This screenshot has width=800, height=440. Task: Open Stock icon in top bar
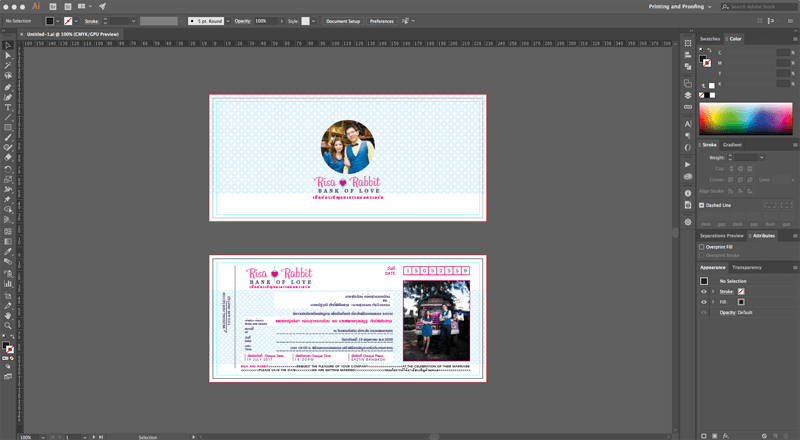pyautogui.click(x=67, y=7)
